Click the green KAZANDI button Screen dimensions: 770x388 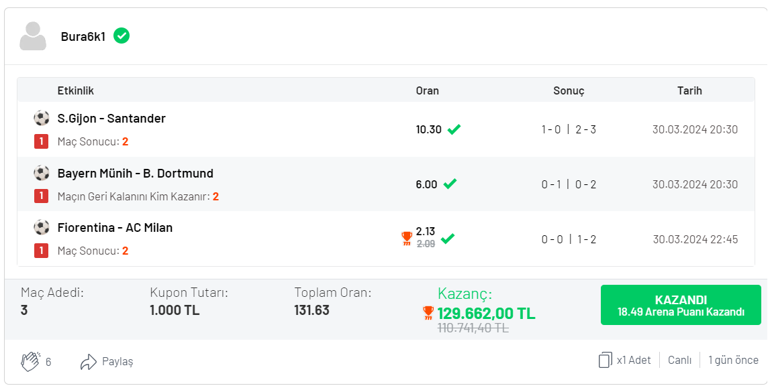pyautogui.click(x=681, y=305)
